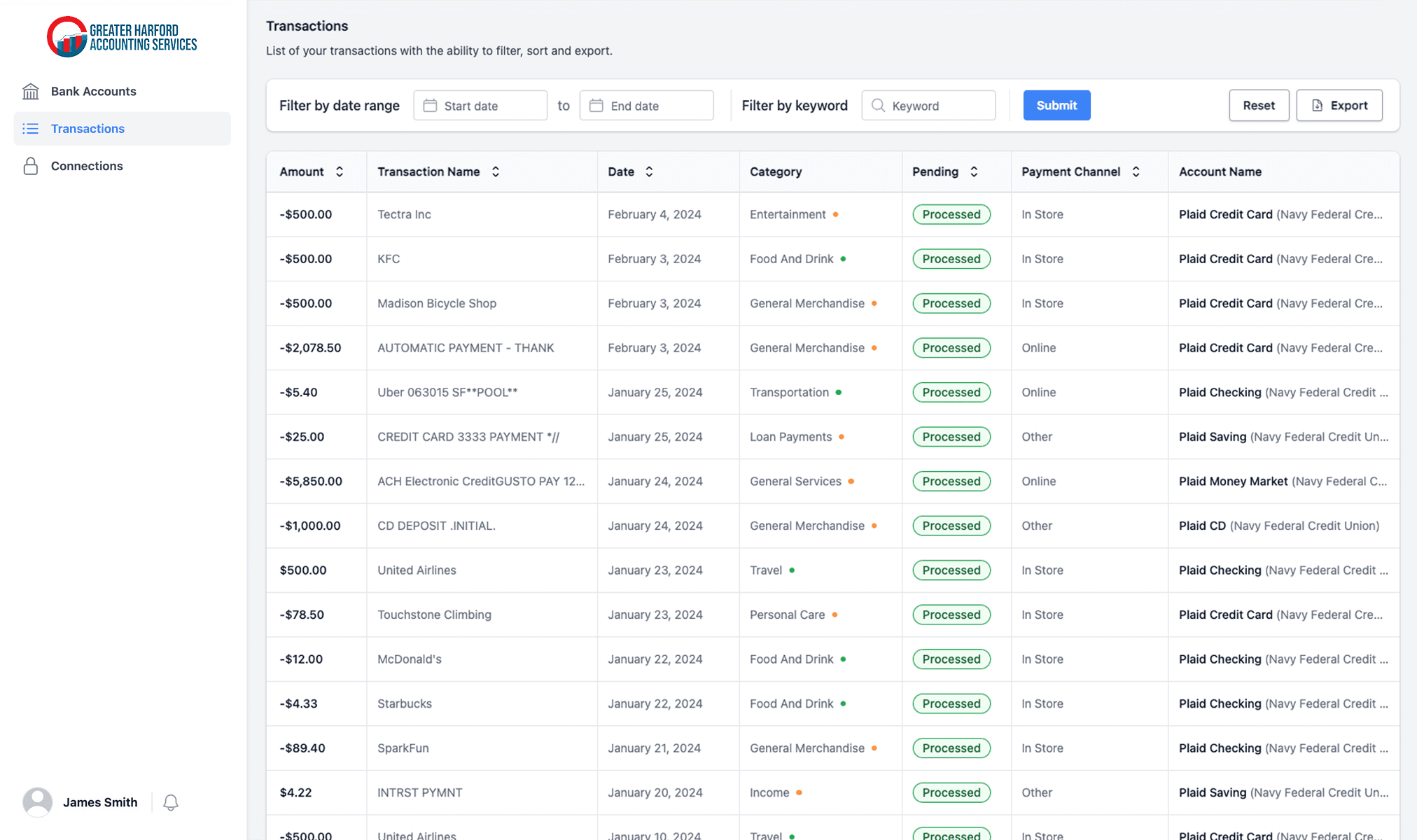Click the list icon next to Transactions
The width and height of the screenshot is (1417, 840).
coord(31,129)
